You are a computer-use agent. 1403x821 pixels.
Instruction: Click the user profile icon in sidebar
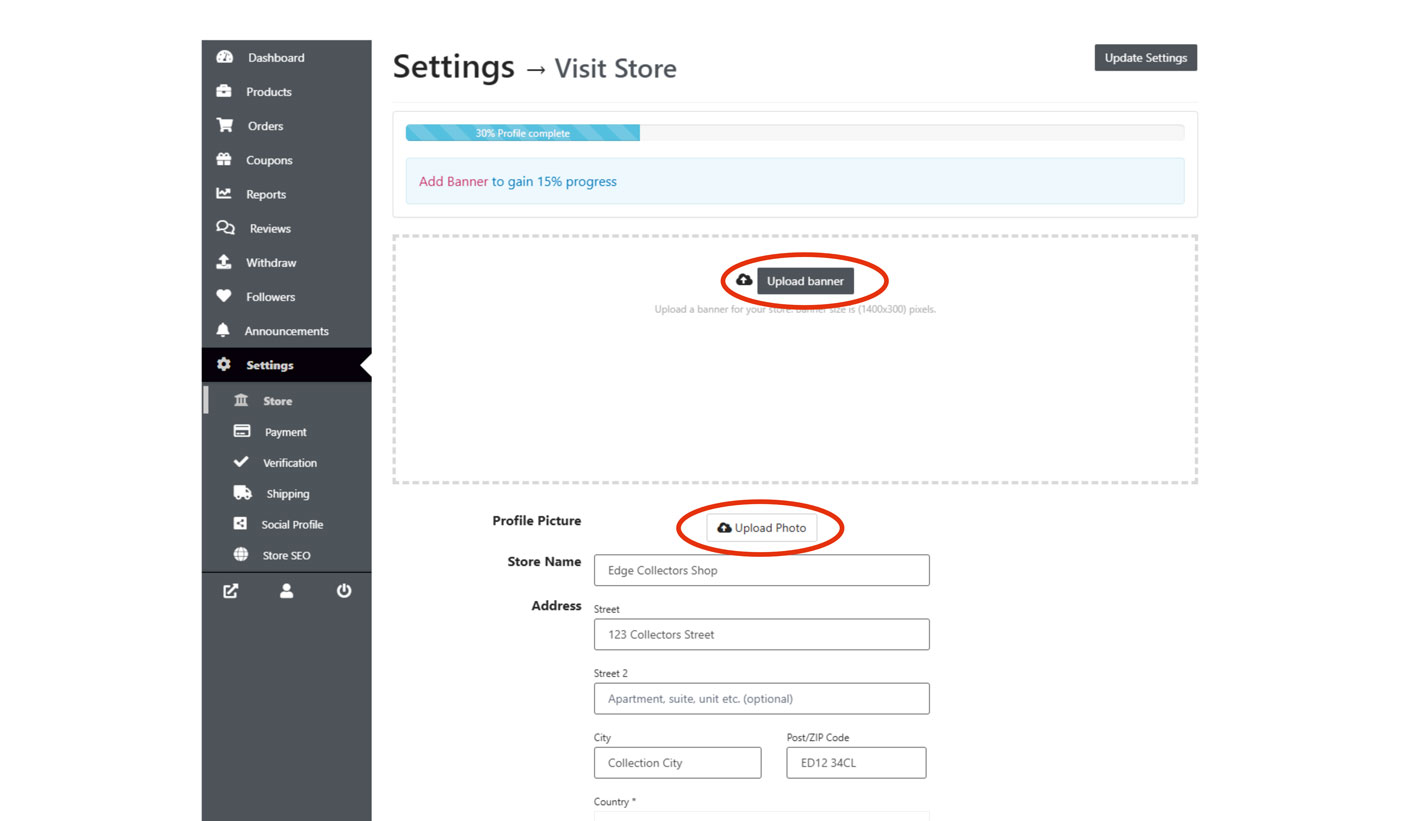coord(287,591)
